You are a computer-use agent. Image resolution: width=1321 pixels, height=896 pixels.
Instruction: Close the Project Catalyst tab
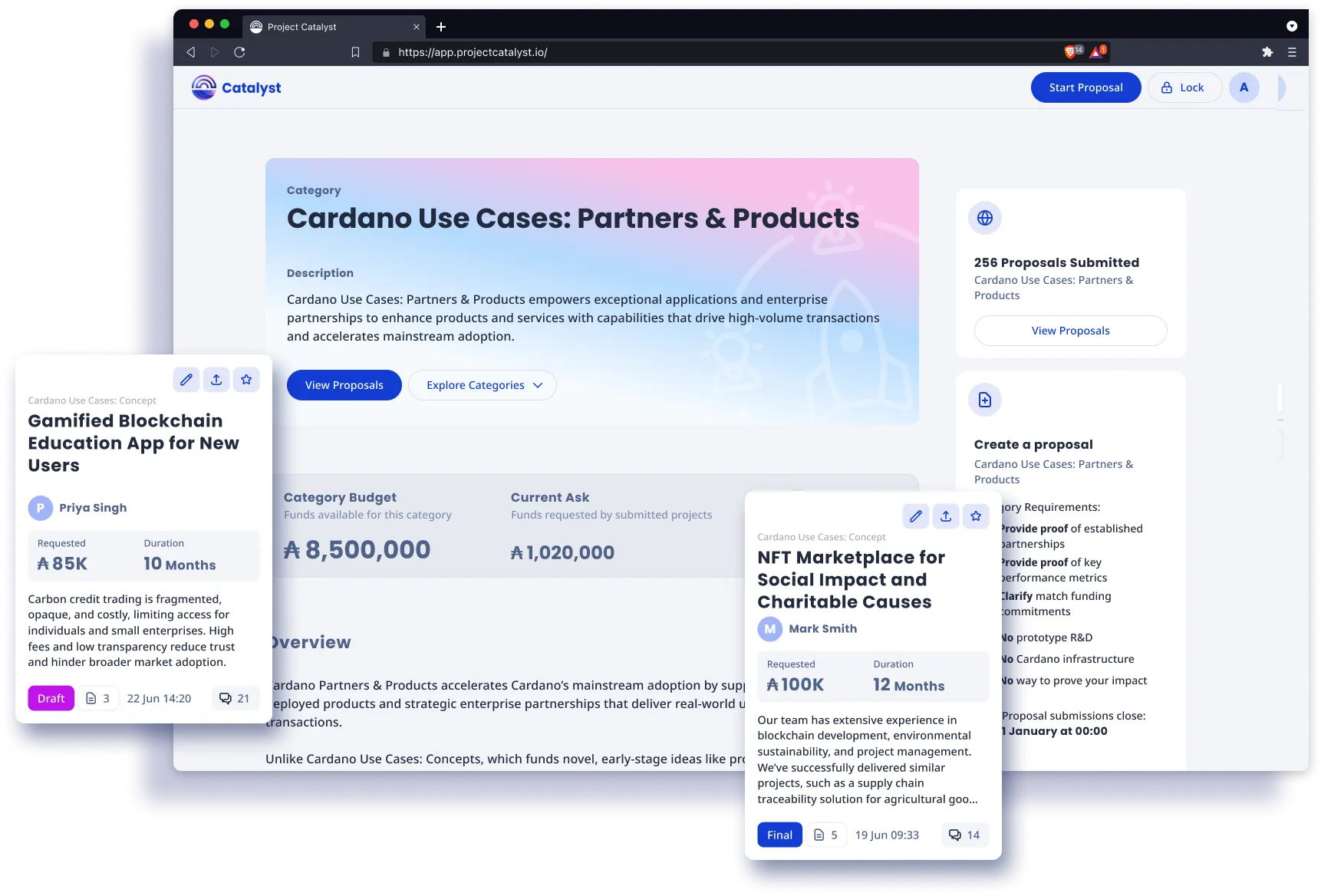click(x=417, y=27)
